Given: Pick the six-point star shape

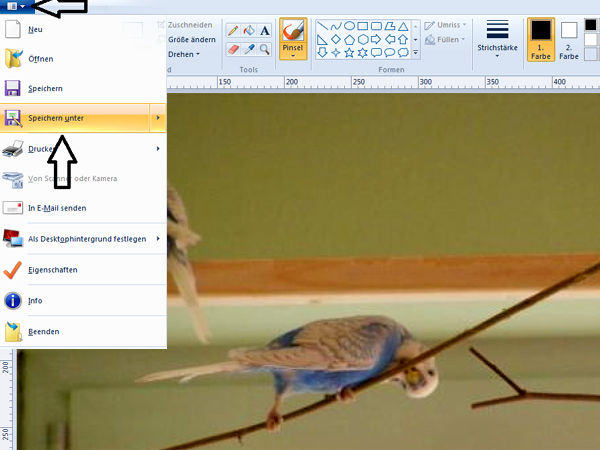Looking at the screenshot, I should coord(363,52).
